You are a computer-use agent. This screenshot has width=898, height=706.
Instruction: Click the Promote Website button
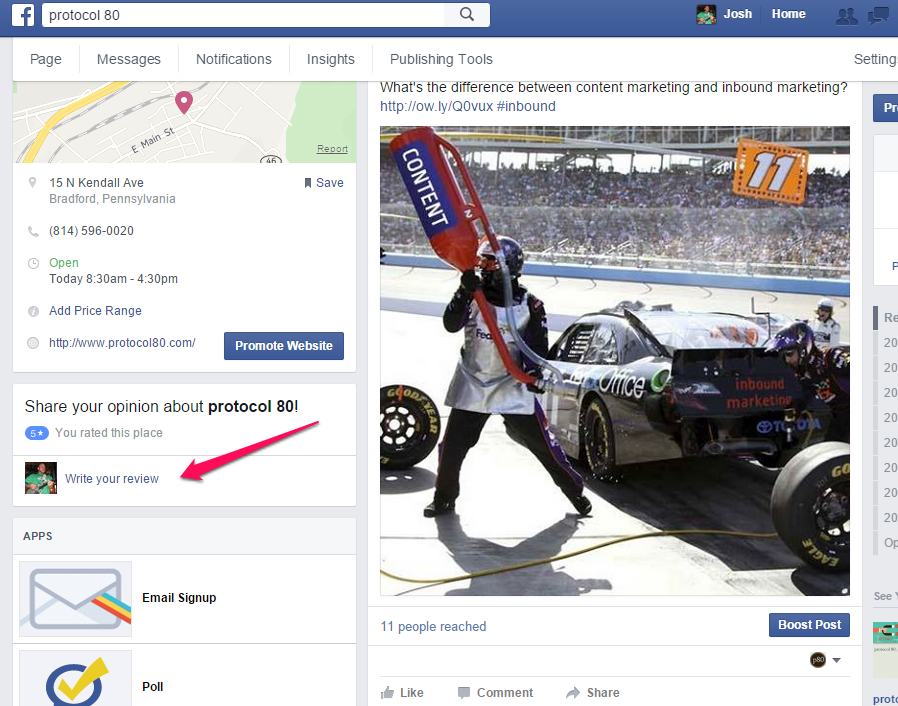pyautogui.click(x=283, y=345)
